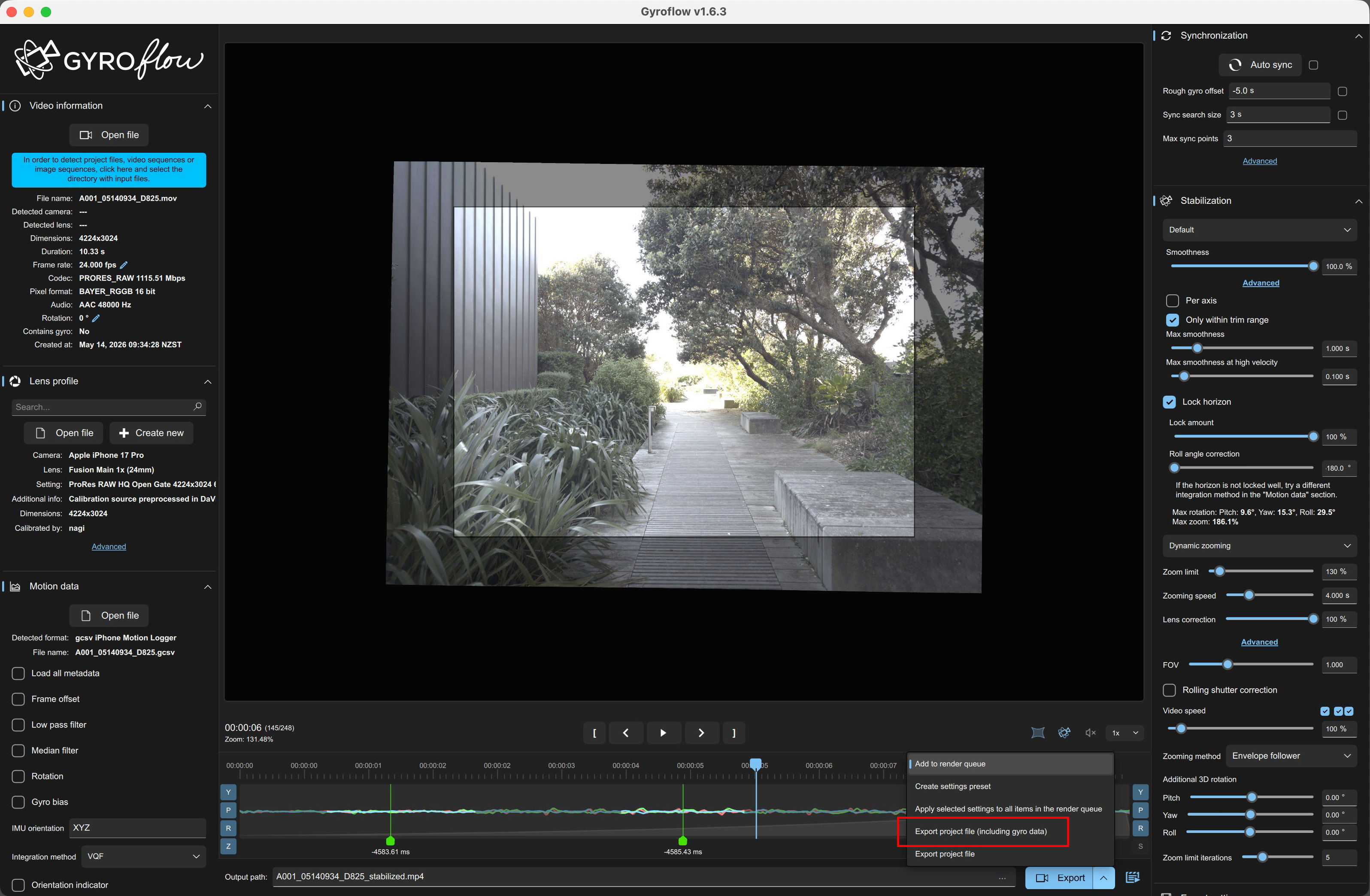Toggle the stabilization preview icon
The image size is (1370, 896).
(x=1064, y=733)
